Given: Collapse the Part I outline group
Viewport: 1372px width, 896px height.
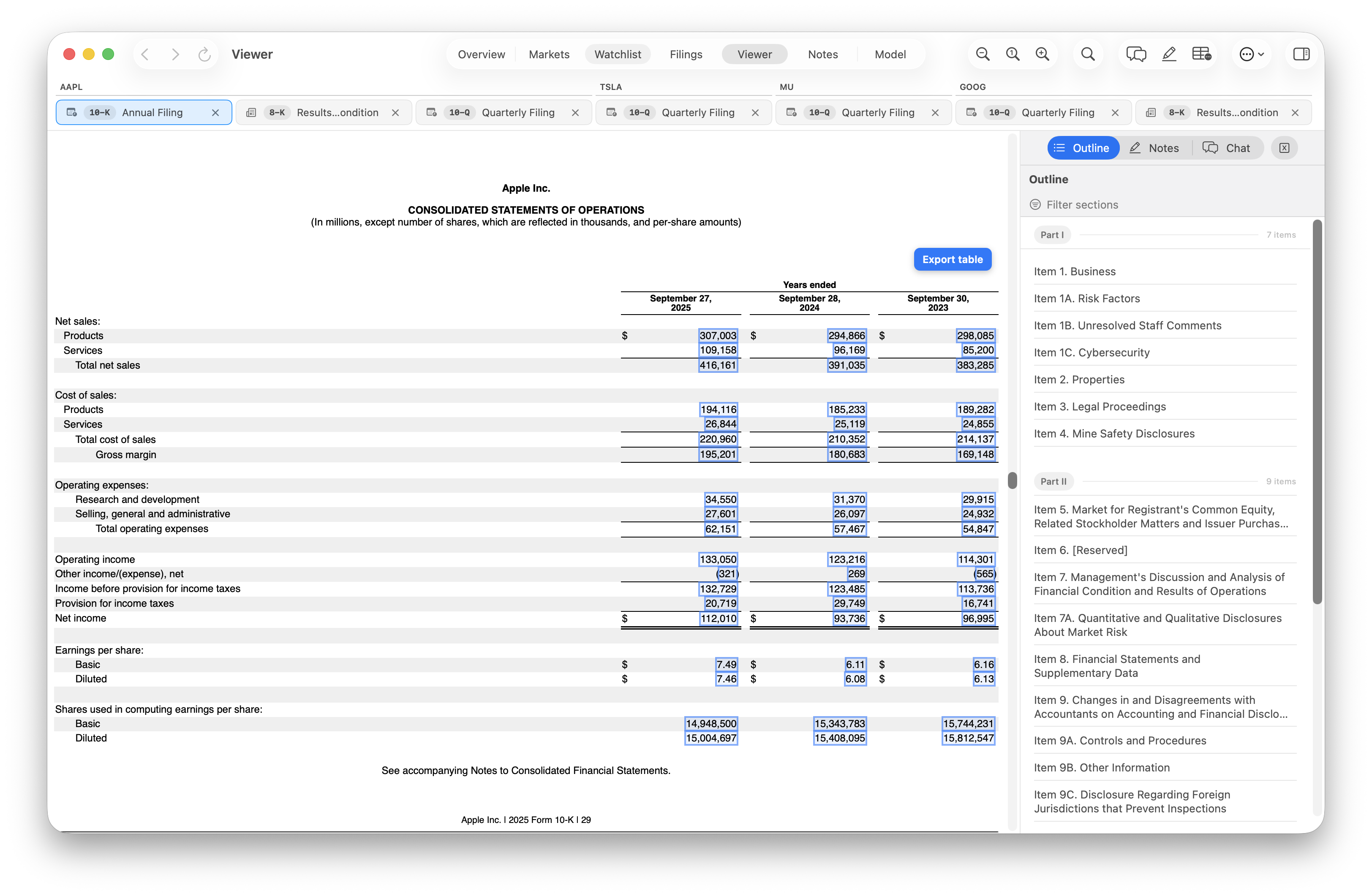Looking at the screenshot, I should tap(1053, 234).
